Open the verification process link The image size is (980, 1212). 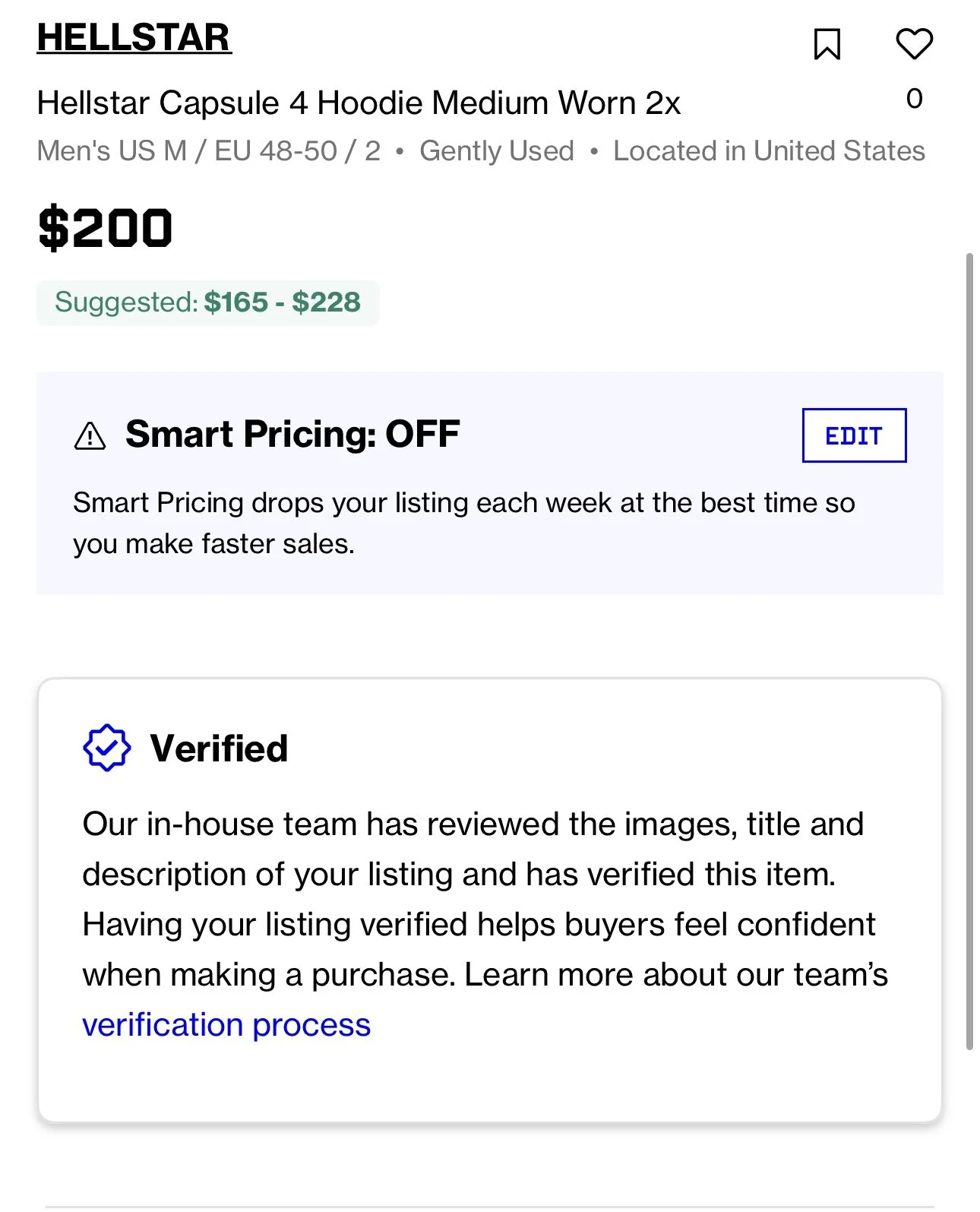[226, 1025]
